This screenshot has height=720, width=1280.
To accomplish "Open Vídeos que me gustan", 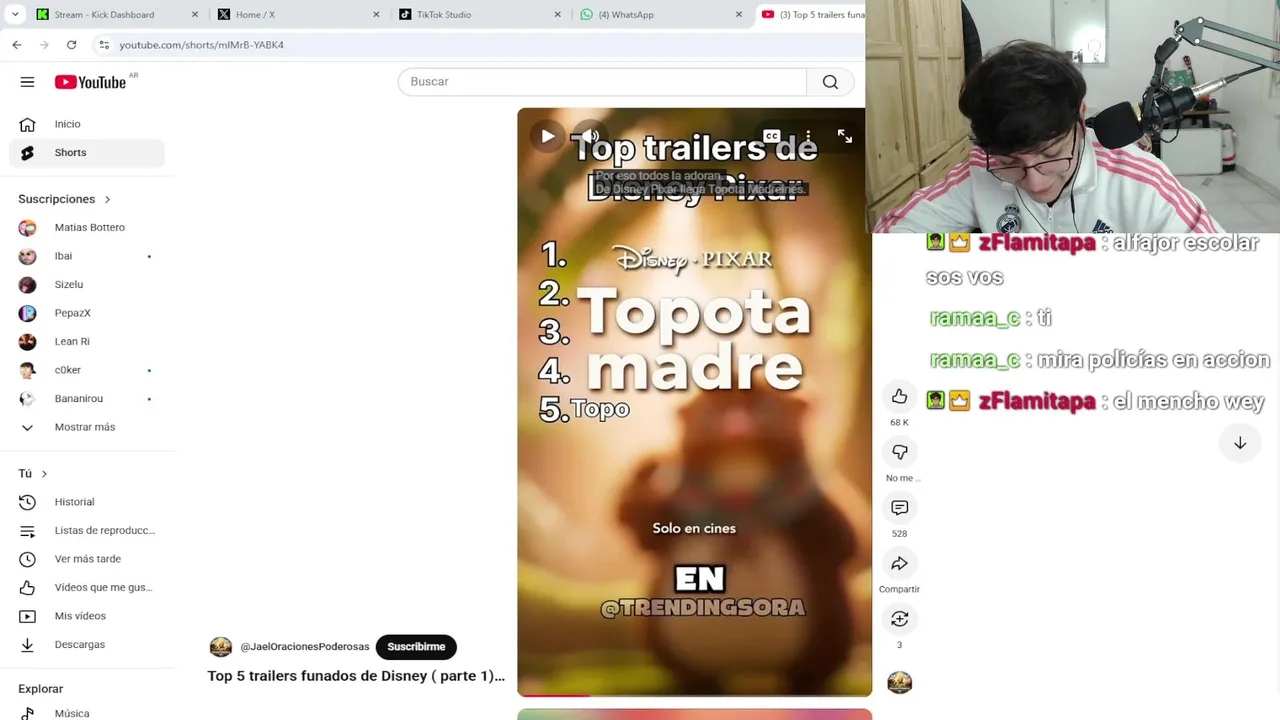I will click(87, 588).
